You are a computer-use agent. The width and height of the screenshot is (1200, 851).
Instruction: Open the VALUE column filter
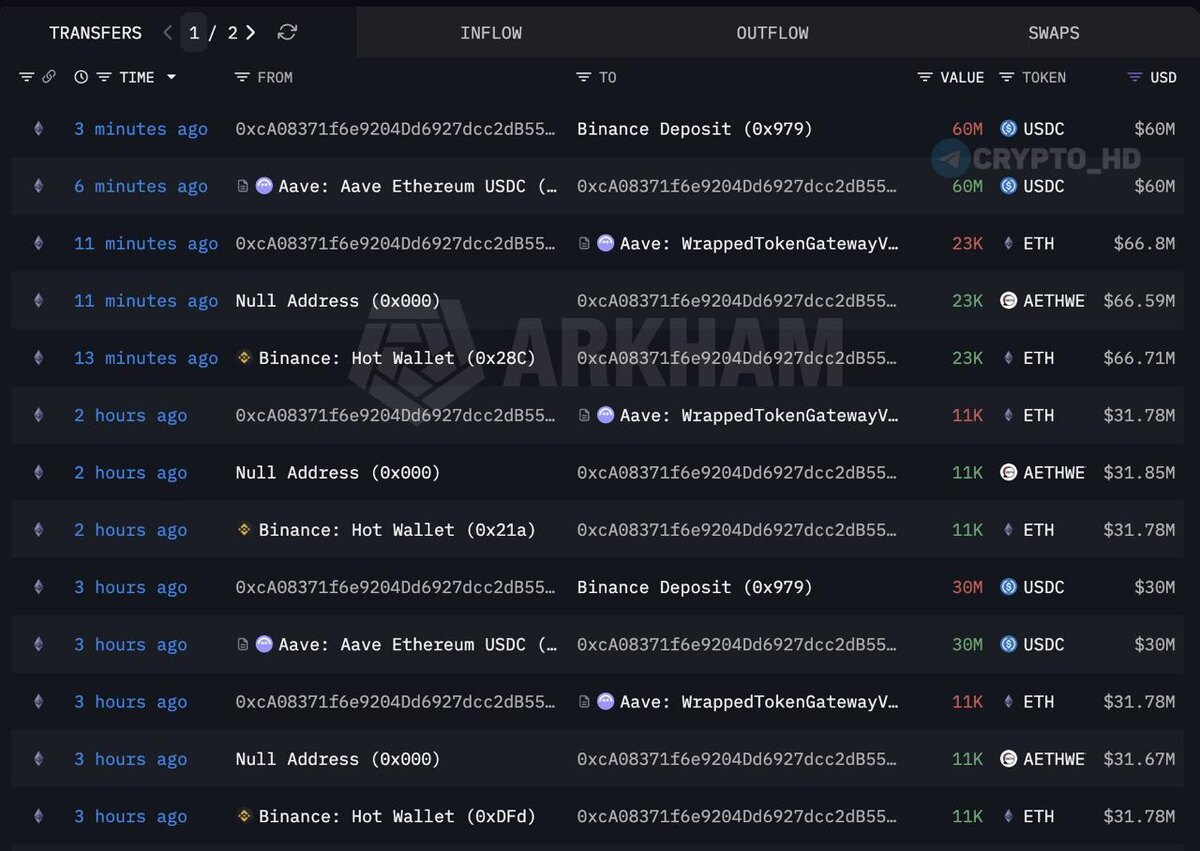925,77
